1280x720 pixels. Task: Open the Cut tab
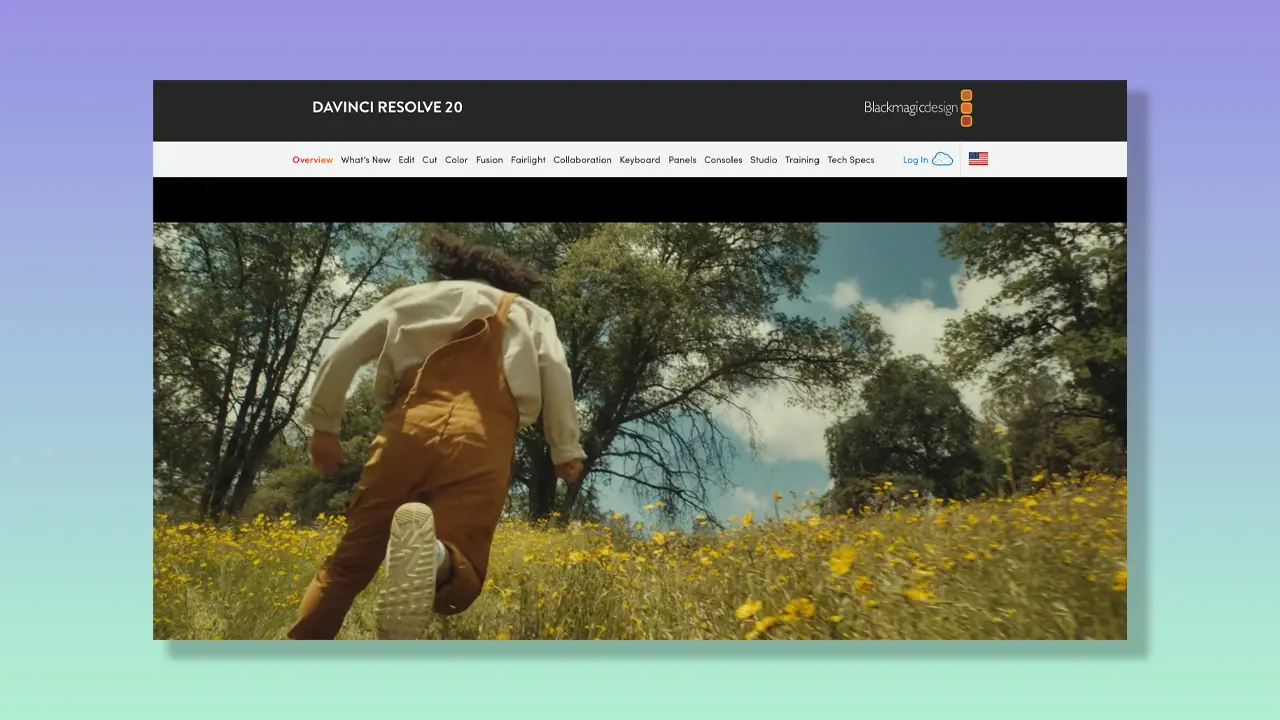coord(429,160)
